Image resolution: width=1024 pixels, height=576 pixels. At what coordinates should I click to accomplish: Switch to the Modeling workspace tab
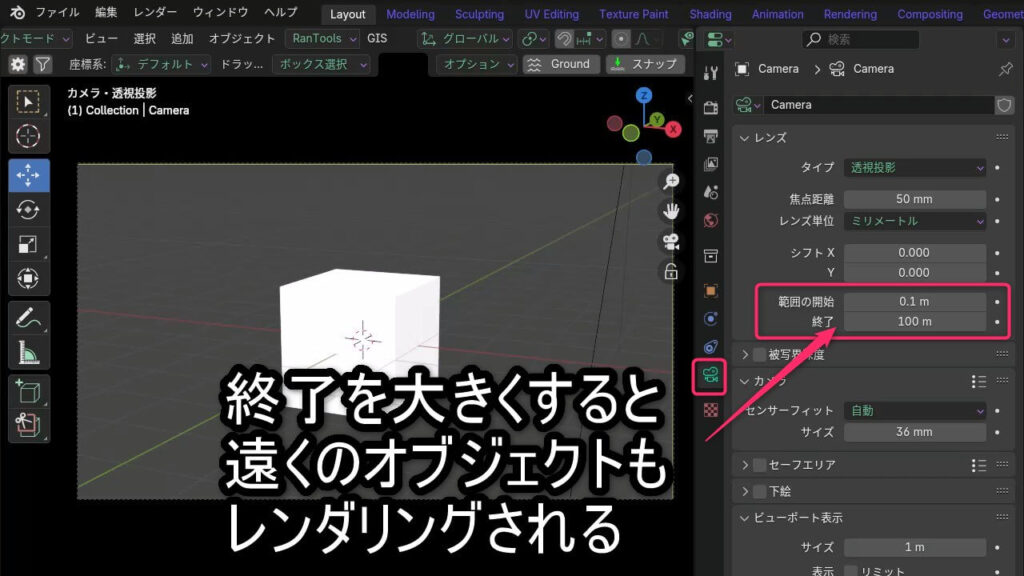tap(410, 14)
